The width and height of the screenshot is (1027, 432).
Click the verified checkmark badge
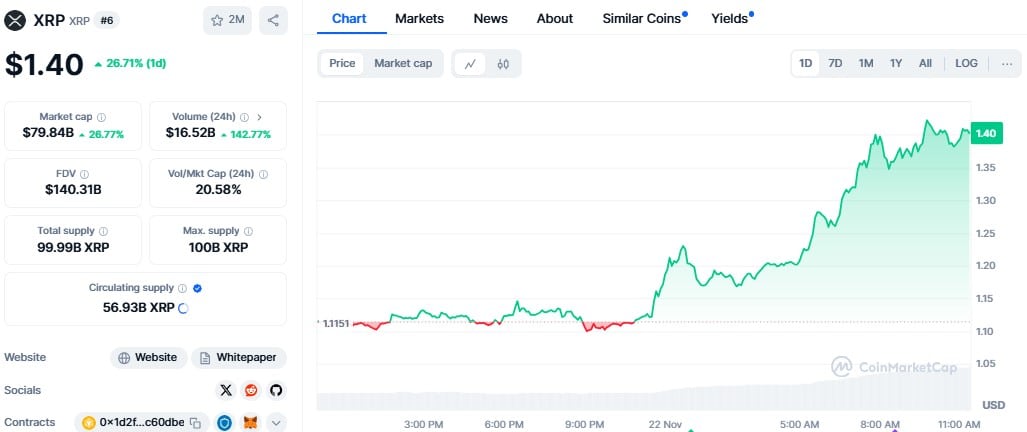197,288
